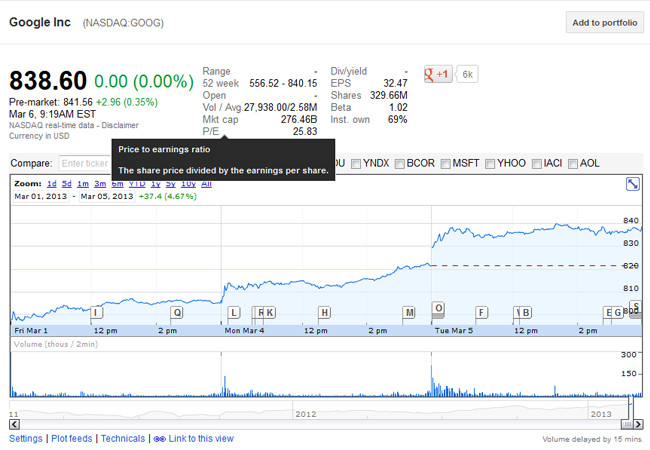The height and width of the screenshot is (450, 650).
Task: Open news flag K on chart
Action: [270, 312]
